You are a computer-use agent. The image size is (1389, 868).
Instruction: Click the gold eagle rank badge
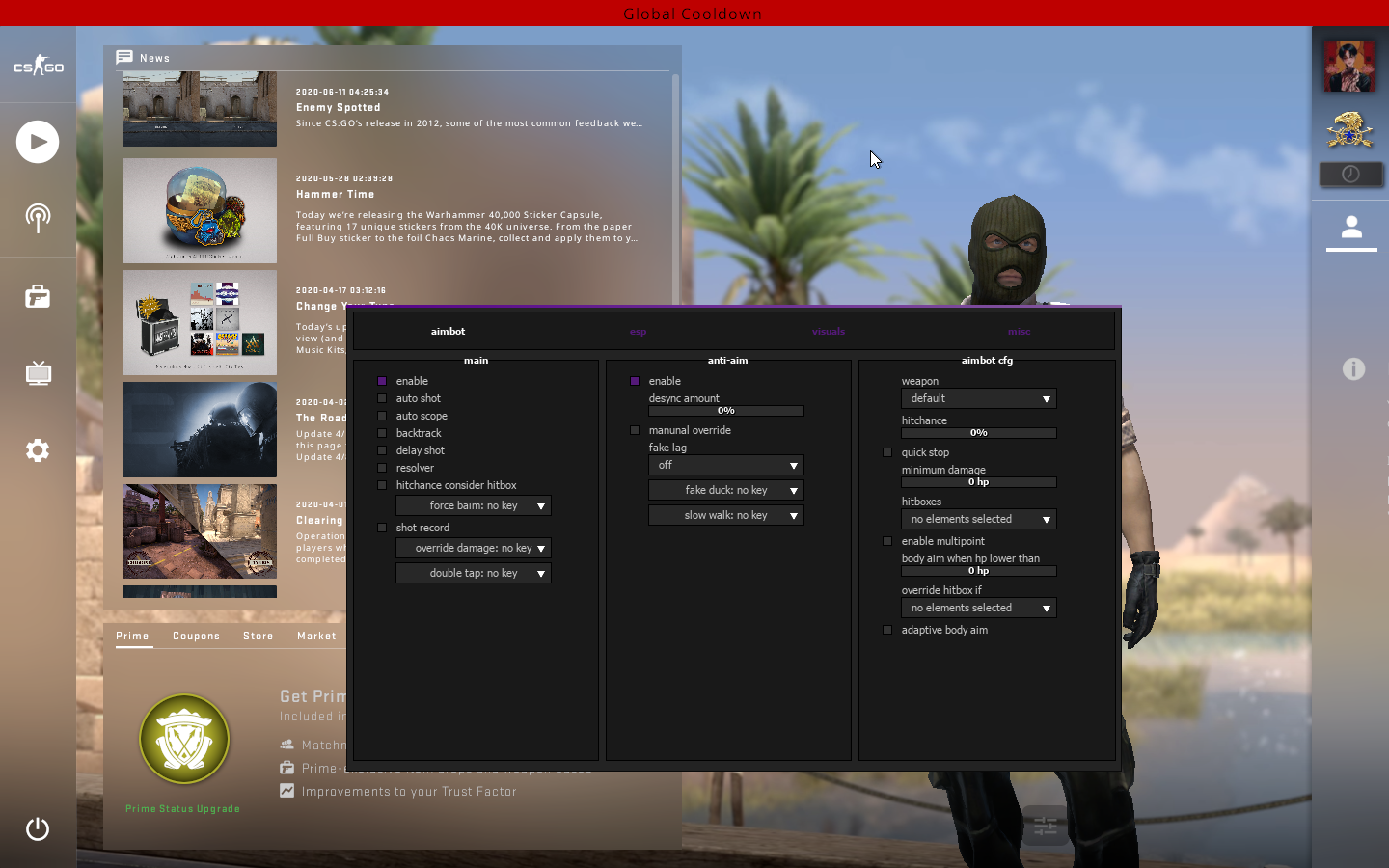tap(1349, 129)
